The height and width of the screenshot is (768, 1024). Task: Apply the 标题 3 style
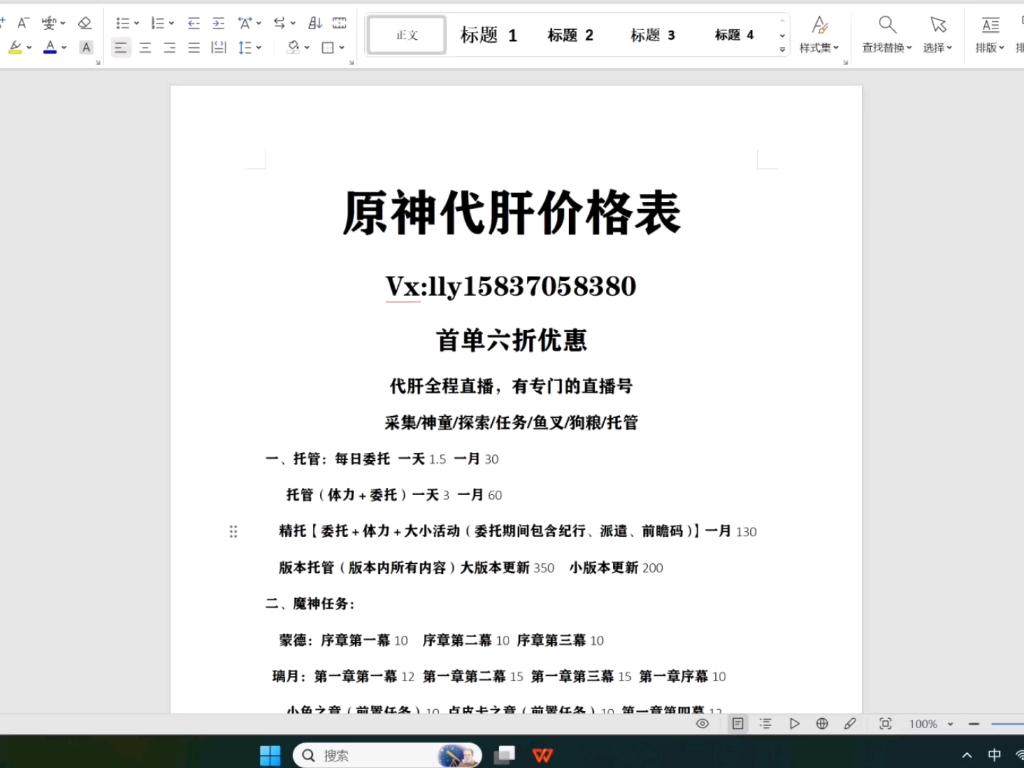652,35
